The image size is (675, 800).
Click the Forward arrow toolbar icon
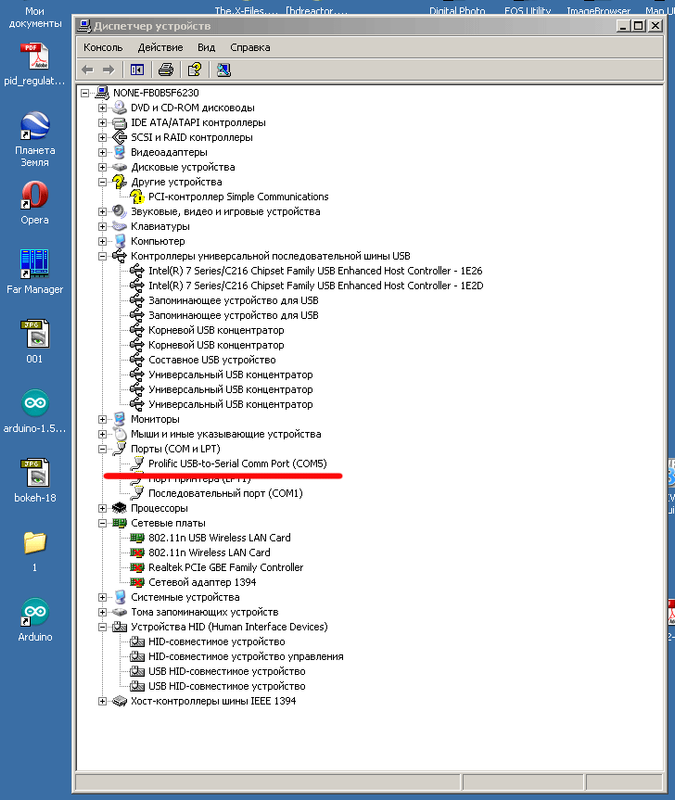(x=108, y=70)
